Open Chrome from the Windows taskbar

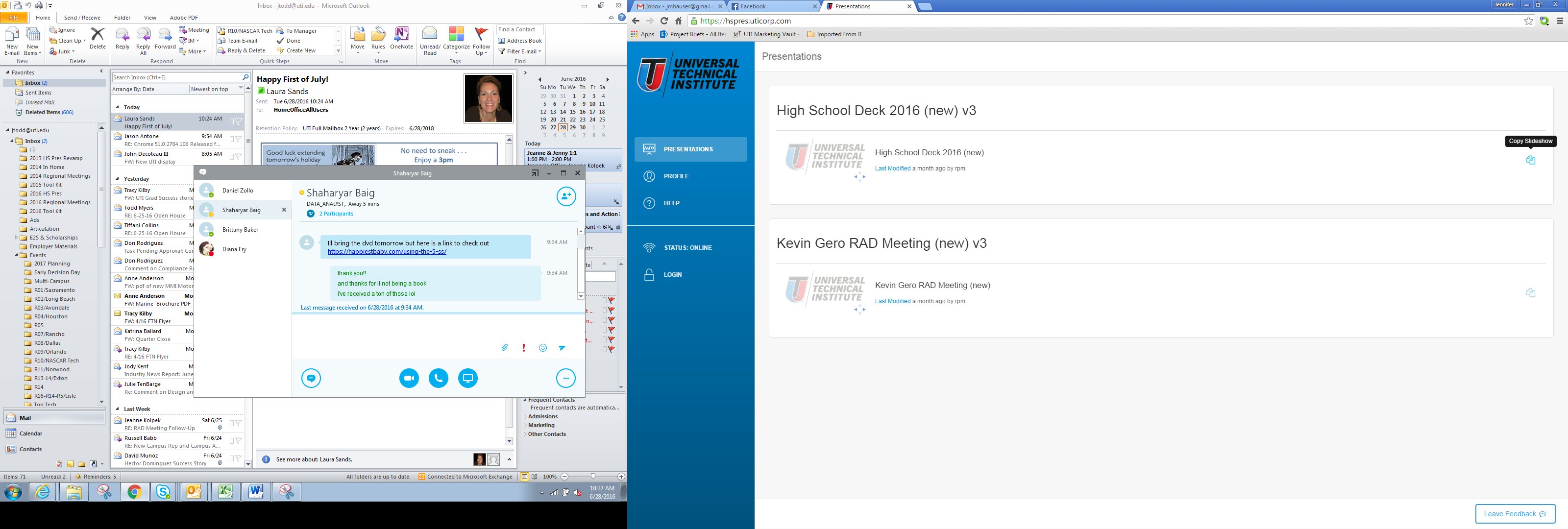pos(135,492)
